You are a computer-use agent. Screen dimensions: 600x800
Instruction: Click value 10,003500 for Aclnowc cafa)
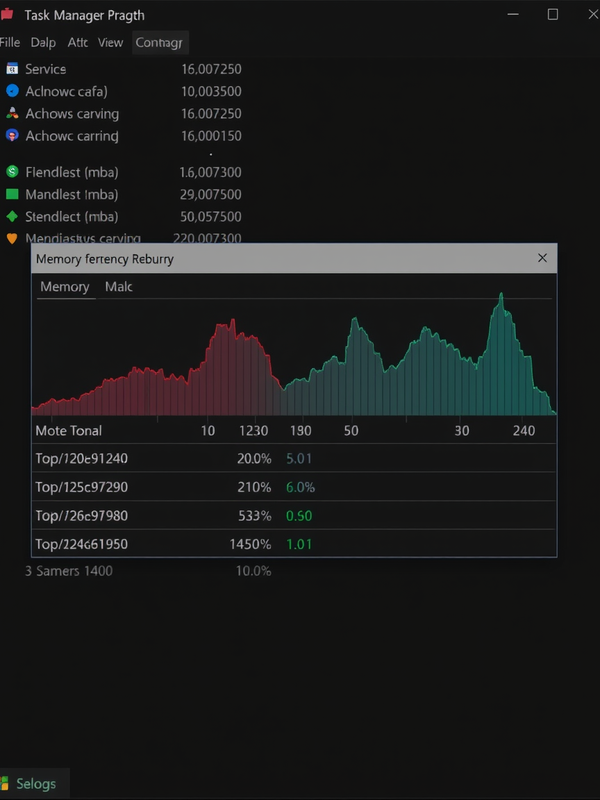(211, 91)
